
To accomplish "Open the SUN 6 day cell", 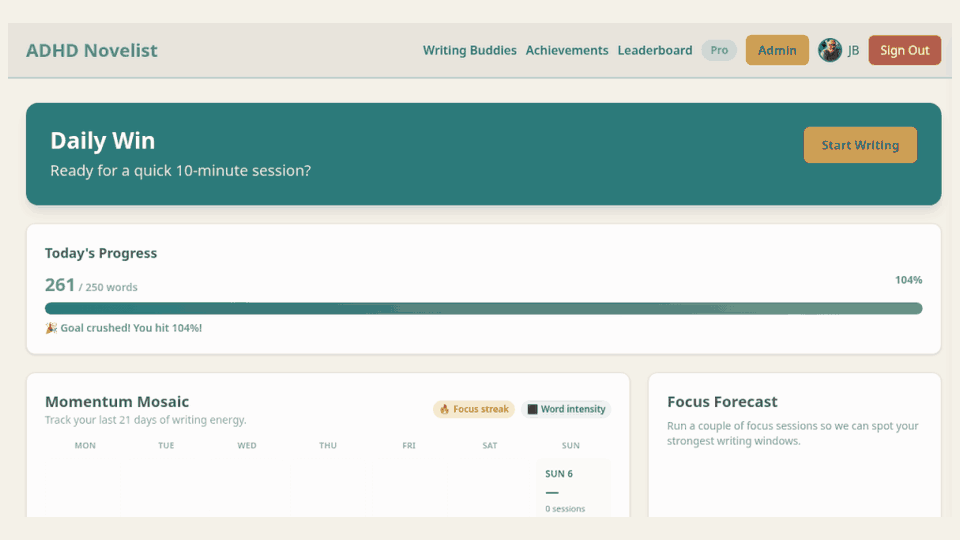I will 573,488.
